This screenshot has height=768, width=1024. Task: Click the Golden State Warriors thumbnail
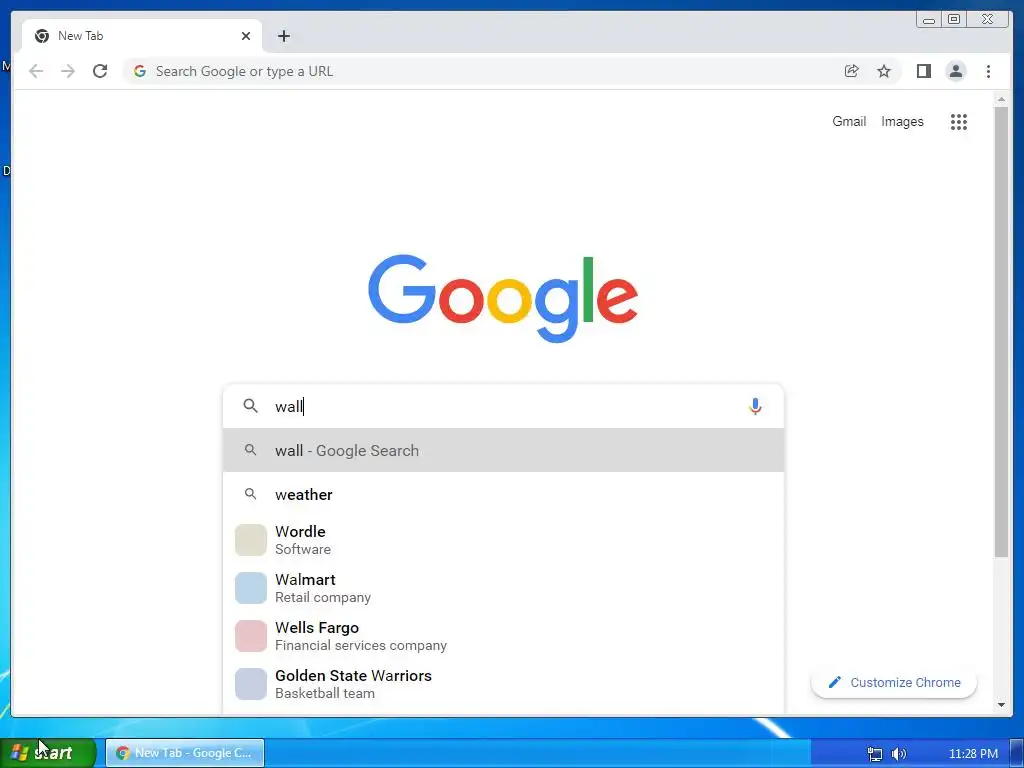point(251,684)
